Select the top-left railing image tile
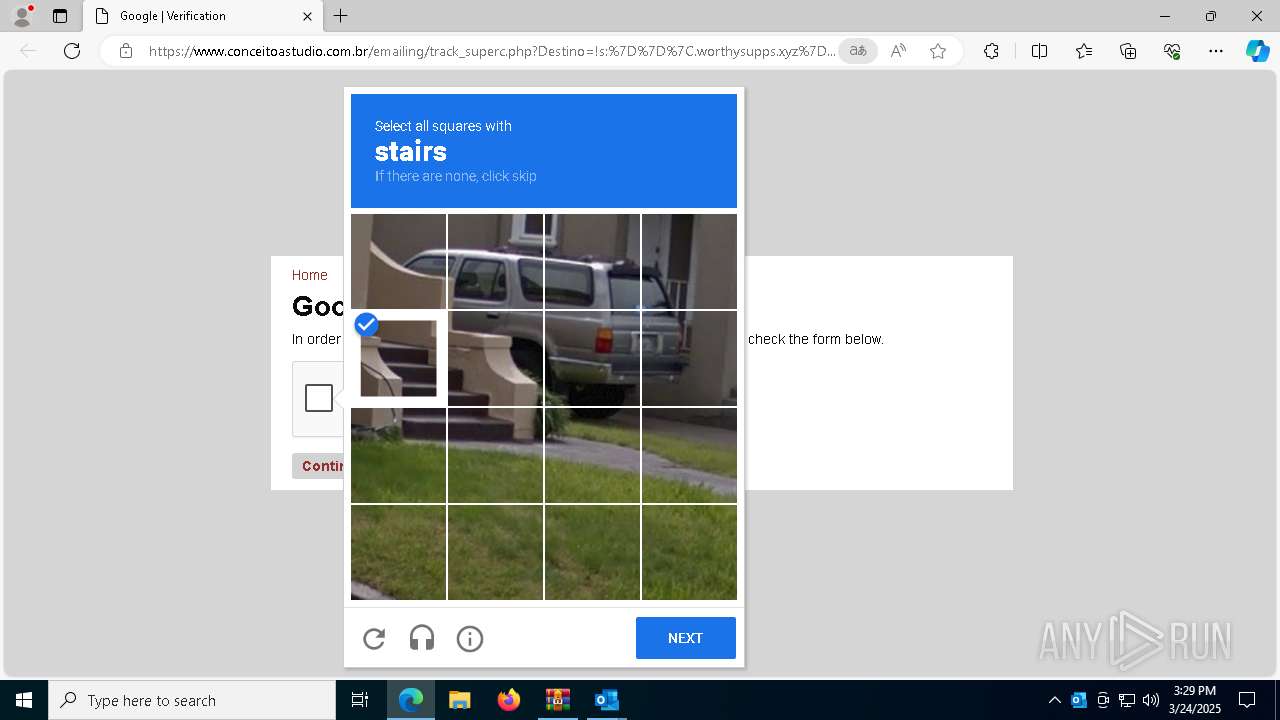Viewport: 1280px width, 720px height. click(398, 261)
